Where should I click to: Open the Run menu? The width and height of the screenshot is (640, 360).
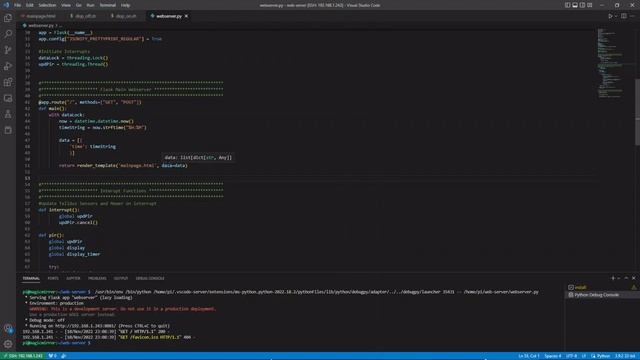click(x=91, y=5)
